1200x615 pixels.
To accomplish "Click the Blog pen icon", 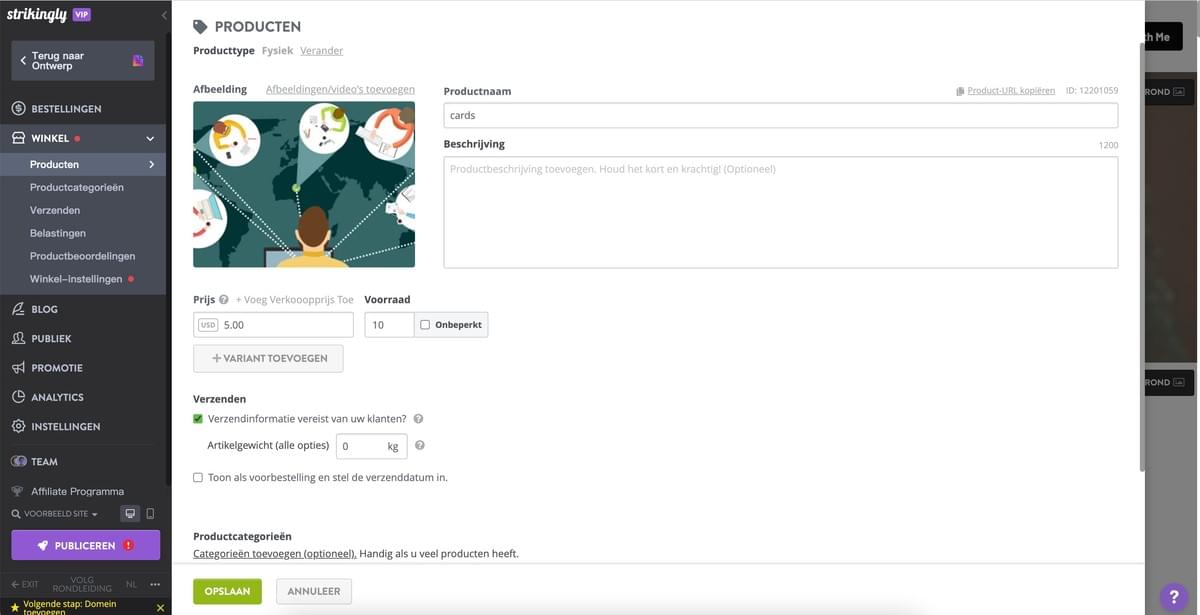I will tap(18, 309).
